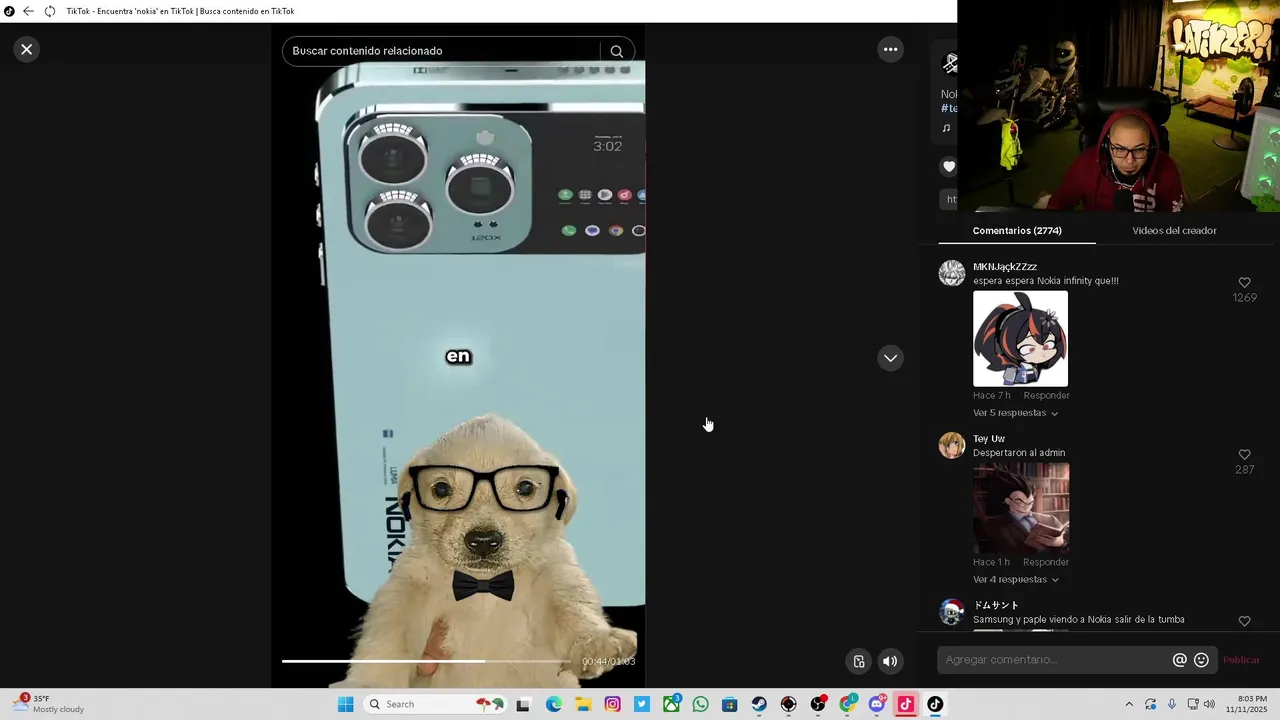Click the microphone tray icon
Screen dimensions: 1280x720
coord(1172,705)
